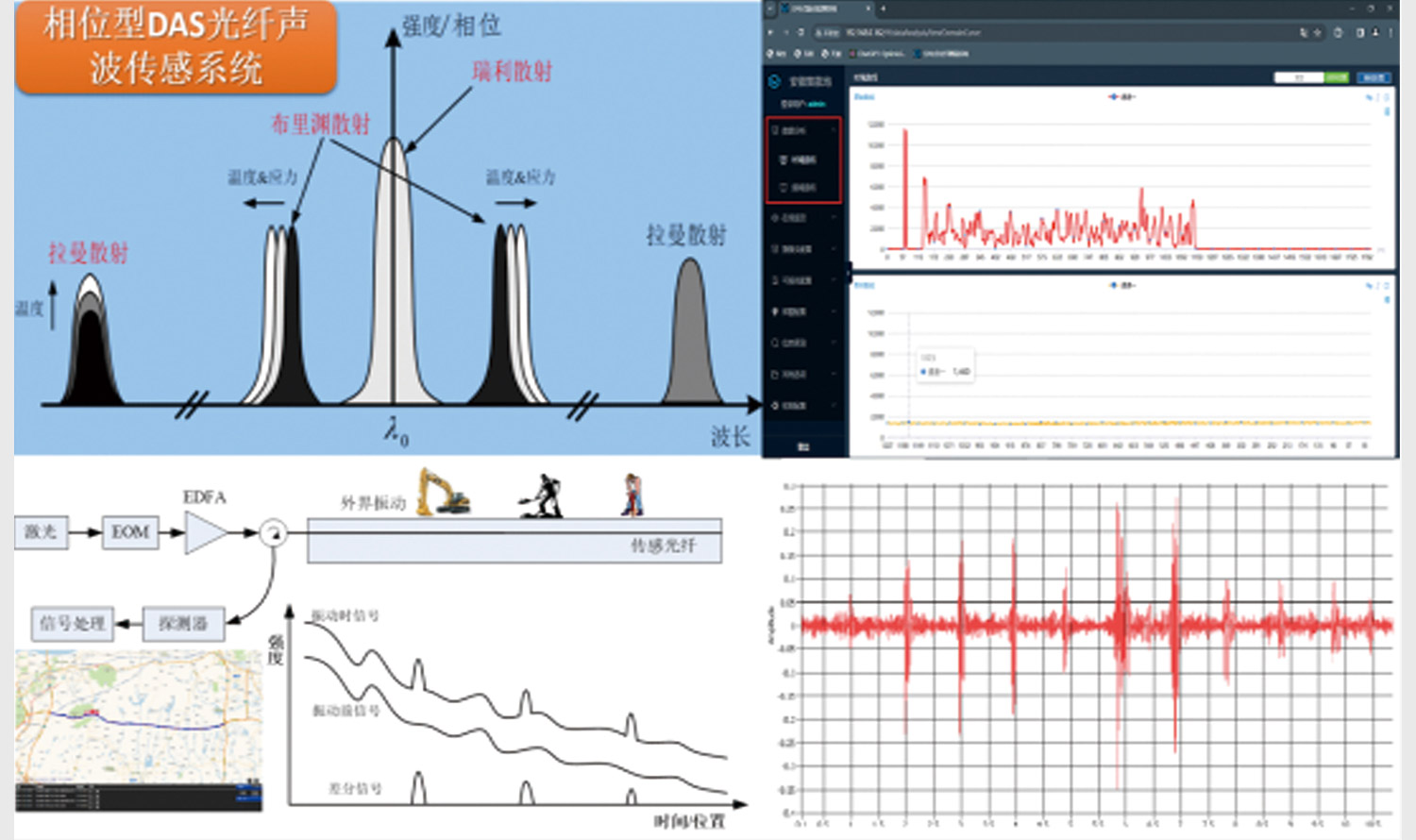The height and width of the screenshot is (840, 1416).
Task: Click the excavator icon above the sensing fiber
Action: click(x=443, y=493)
